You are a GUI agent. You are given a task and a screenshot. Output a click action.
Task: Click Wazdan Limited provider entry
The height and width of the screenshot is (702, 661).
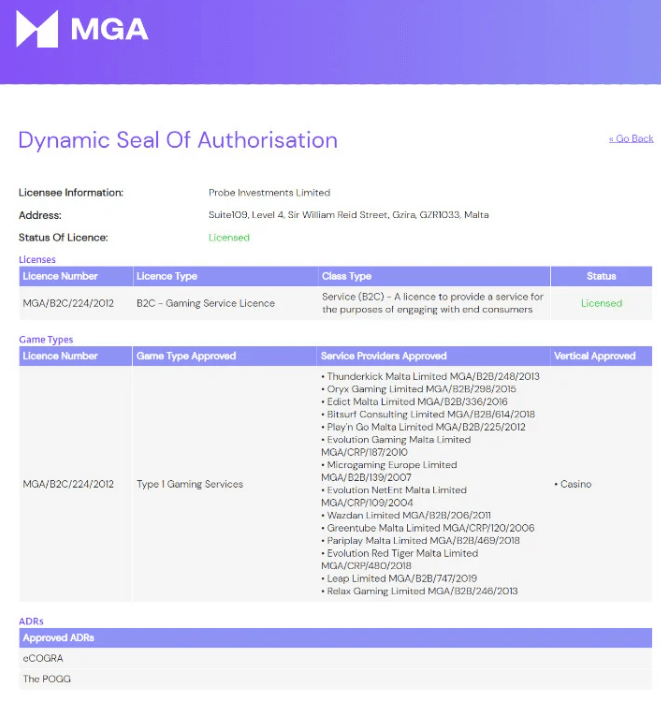[x=406, y=515]
